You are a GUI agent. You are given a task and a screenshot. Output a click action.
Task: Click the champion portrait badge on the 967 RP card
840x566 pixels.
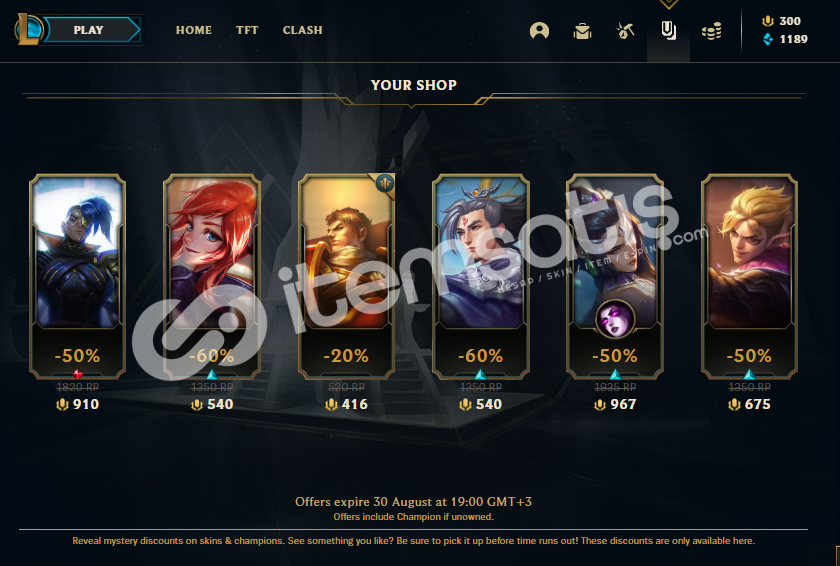pos(615,319)
